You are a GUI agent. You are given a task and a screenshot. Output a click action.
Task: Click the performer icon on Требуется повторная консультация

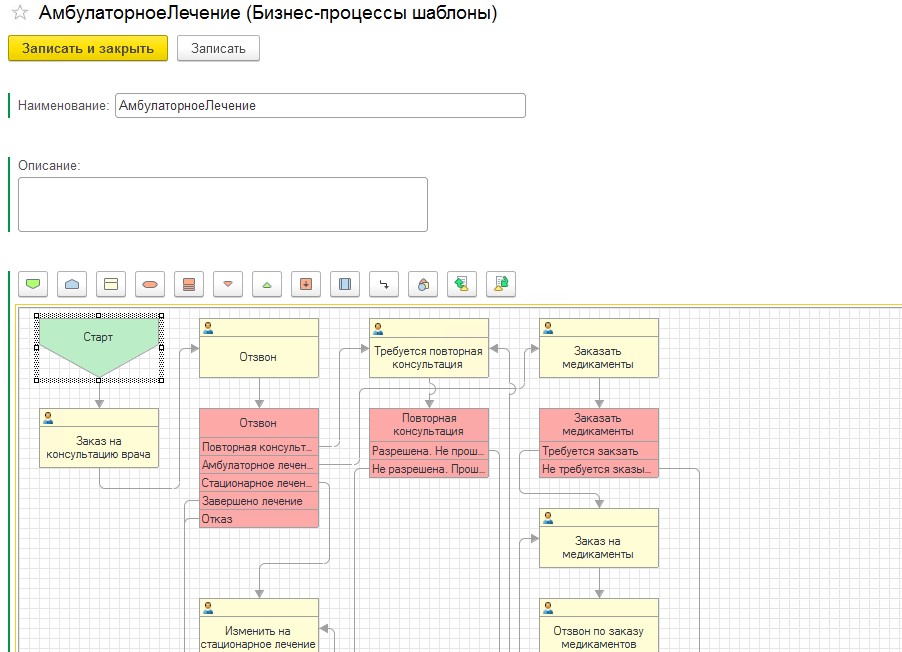[x=378, y=328]
